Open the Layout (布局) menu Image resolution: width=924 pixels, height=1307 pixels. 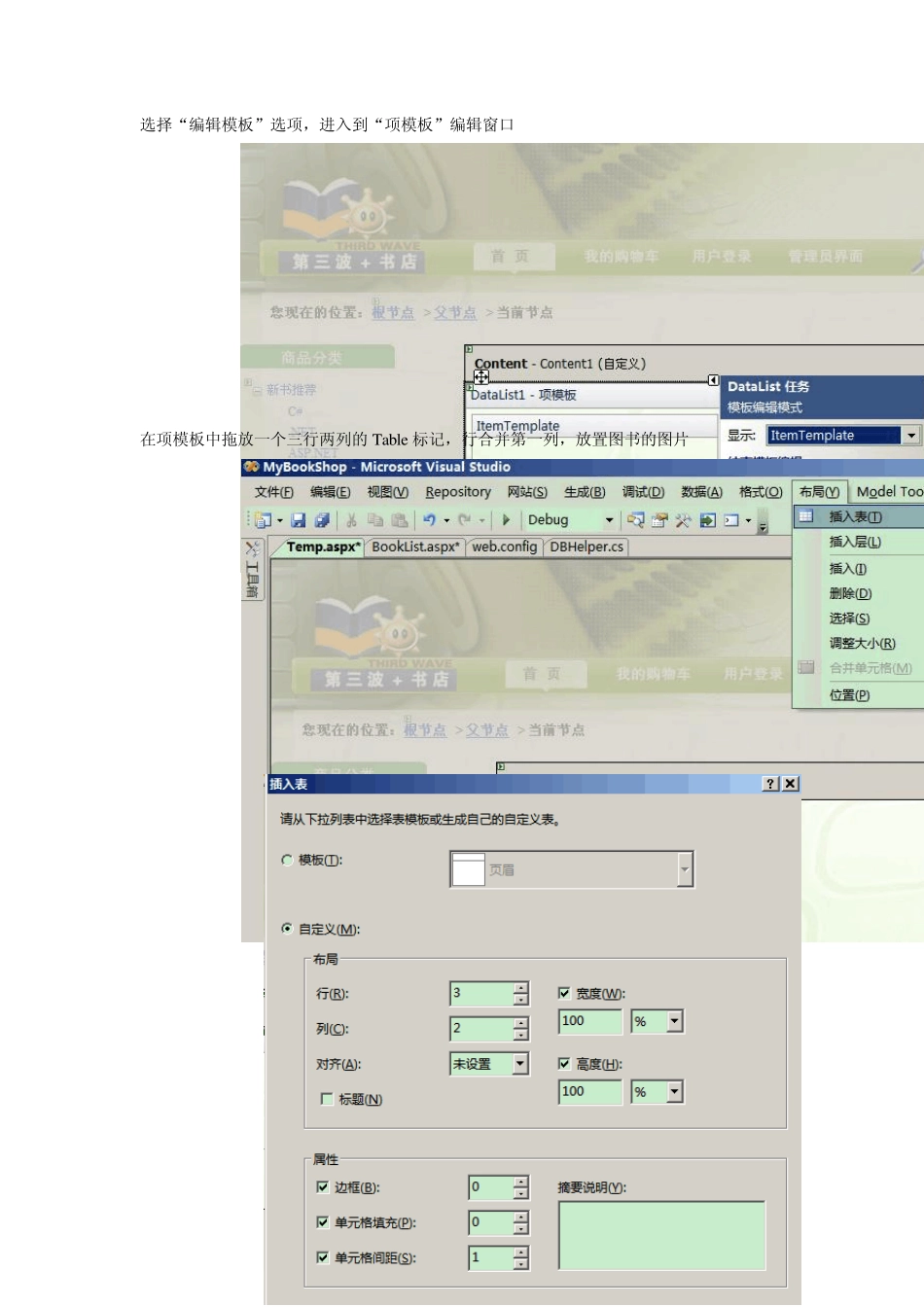(820, 492)
